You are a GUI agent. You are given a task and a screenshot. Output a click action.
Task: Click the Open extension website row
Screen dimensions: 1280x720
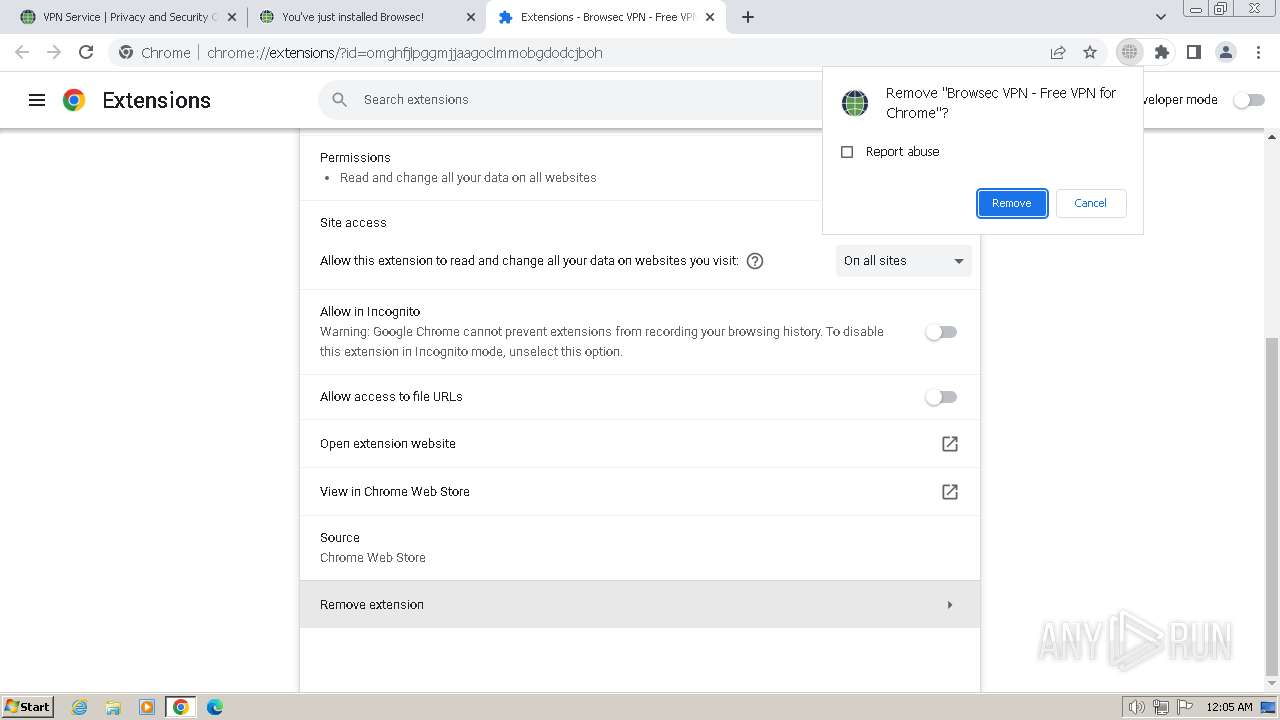tap(640, 444)
